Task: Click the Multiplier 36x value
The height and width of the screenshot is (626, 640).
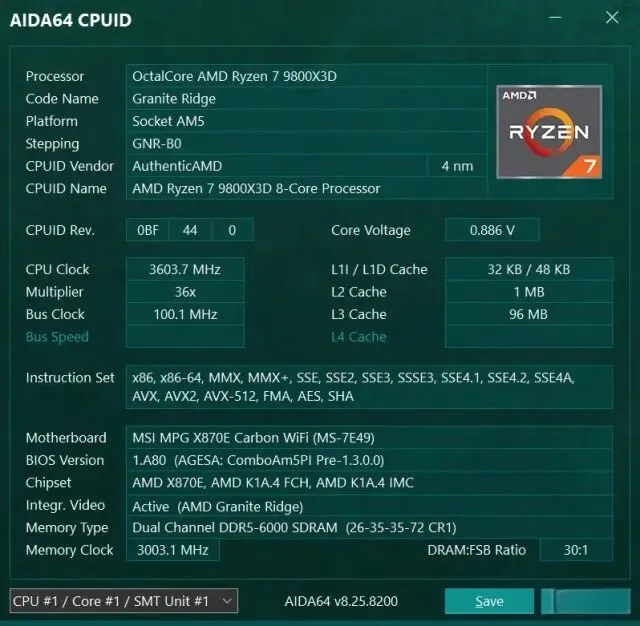Action: [x=185, y=291]
